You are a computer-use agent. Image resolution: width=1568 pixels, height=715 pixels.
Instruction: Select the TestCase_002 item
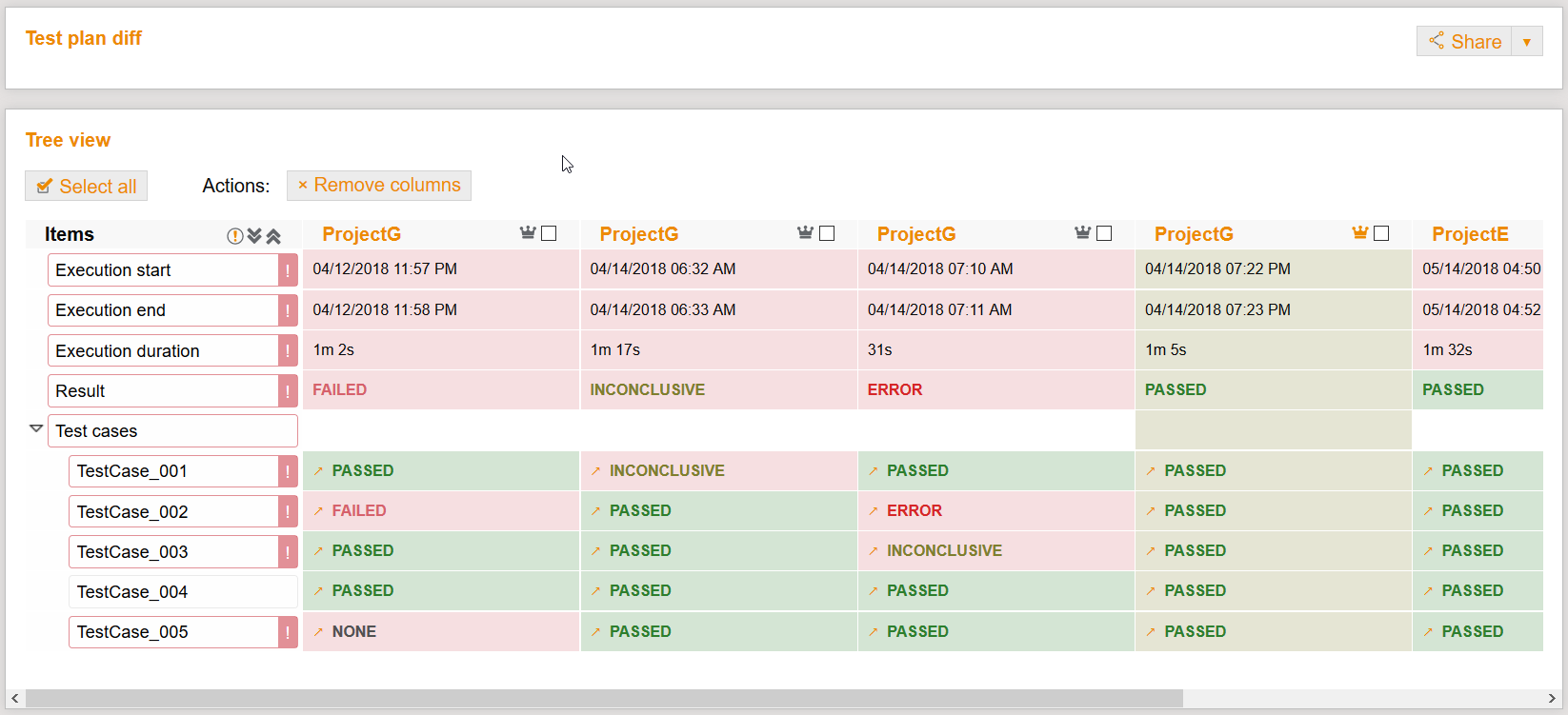tap(173, 511)
